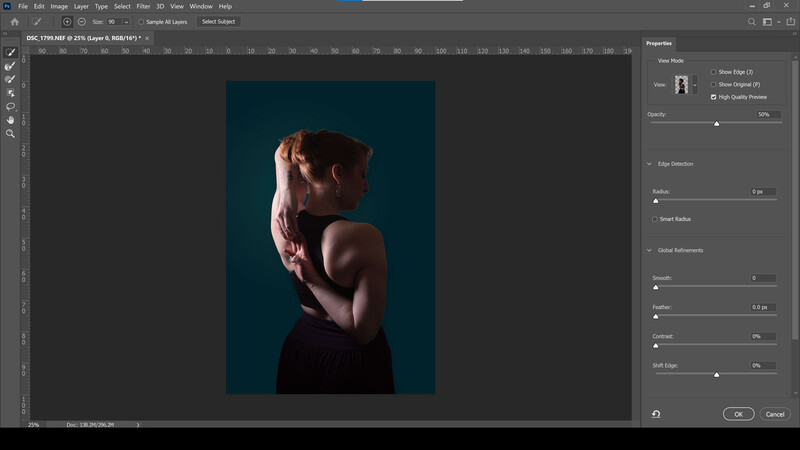800x450 pixels.
Task: Click the Contrast slider handle
Action: (x=656, y=345)
